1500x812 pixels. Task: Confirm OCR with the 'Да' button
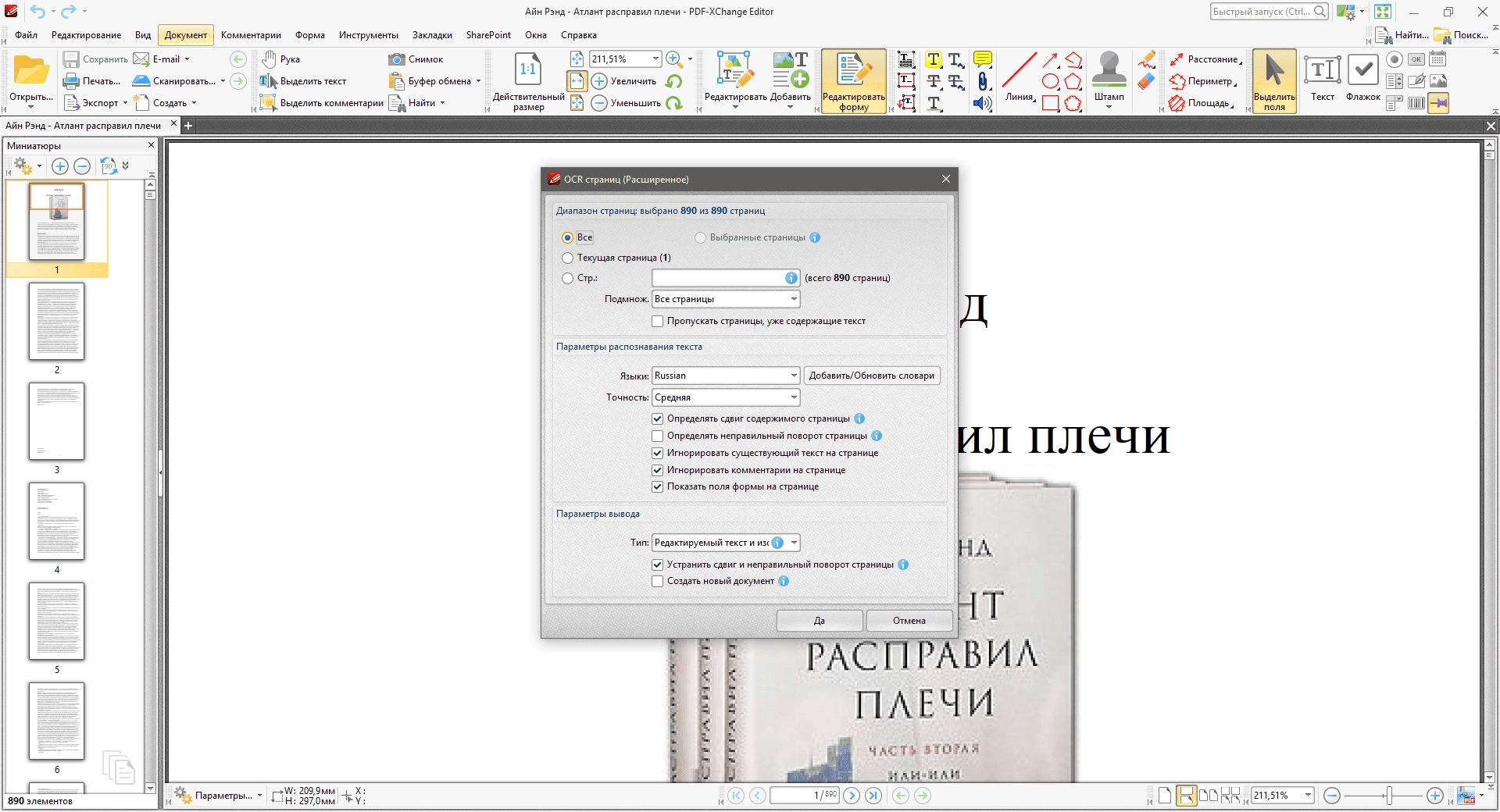[820, 621]
